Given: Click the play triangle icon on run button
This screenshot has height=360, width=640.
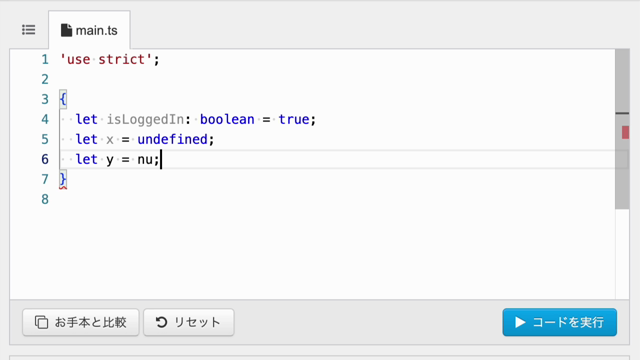Looking at the screenshot, I should click(x=520, y=322).
